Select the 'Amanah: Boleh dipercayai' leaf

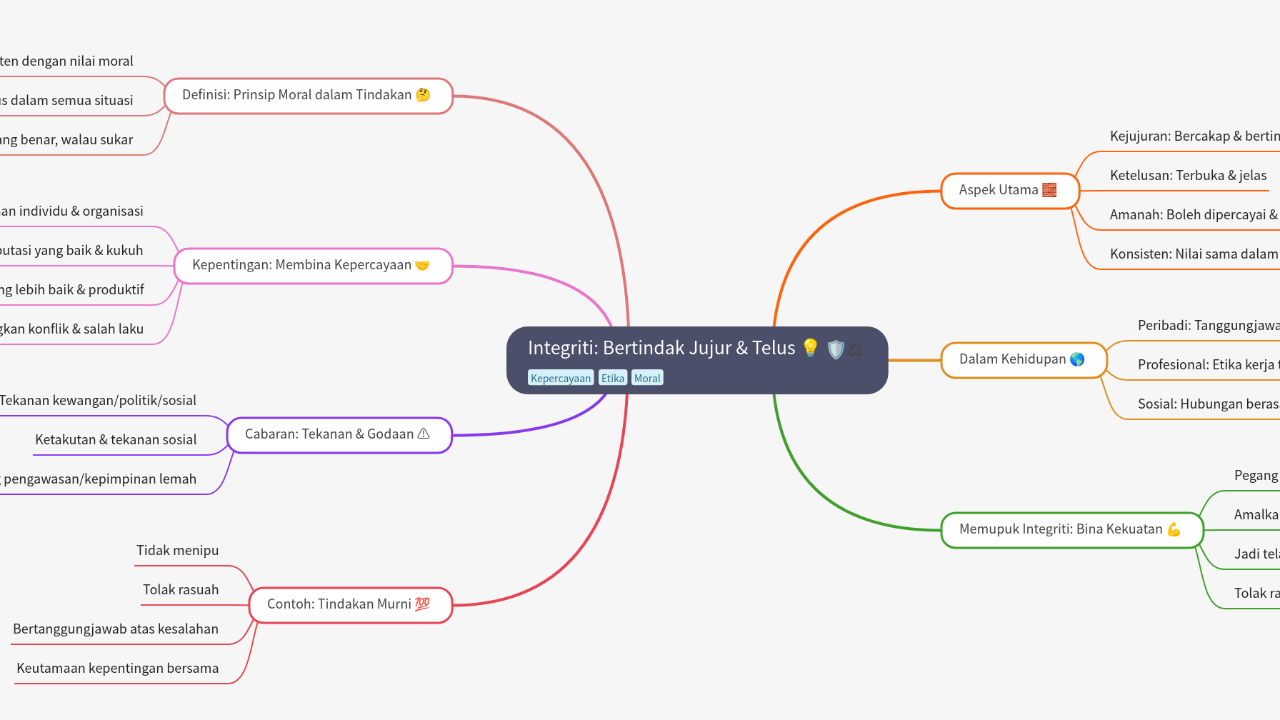pos(1194,215)
